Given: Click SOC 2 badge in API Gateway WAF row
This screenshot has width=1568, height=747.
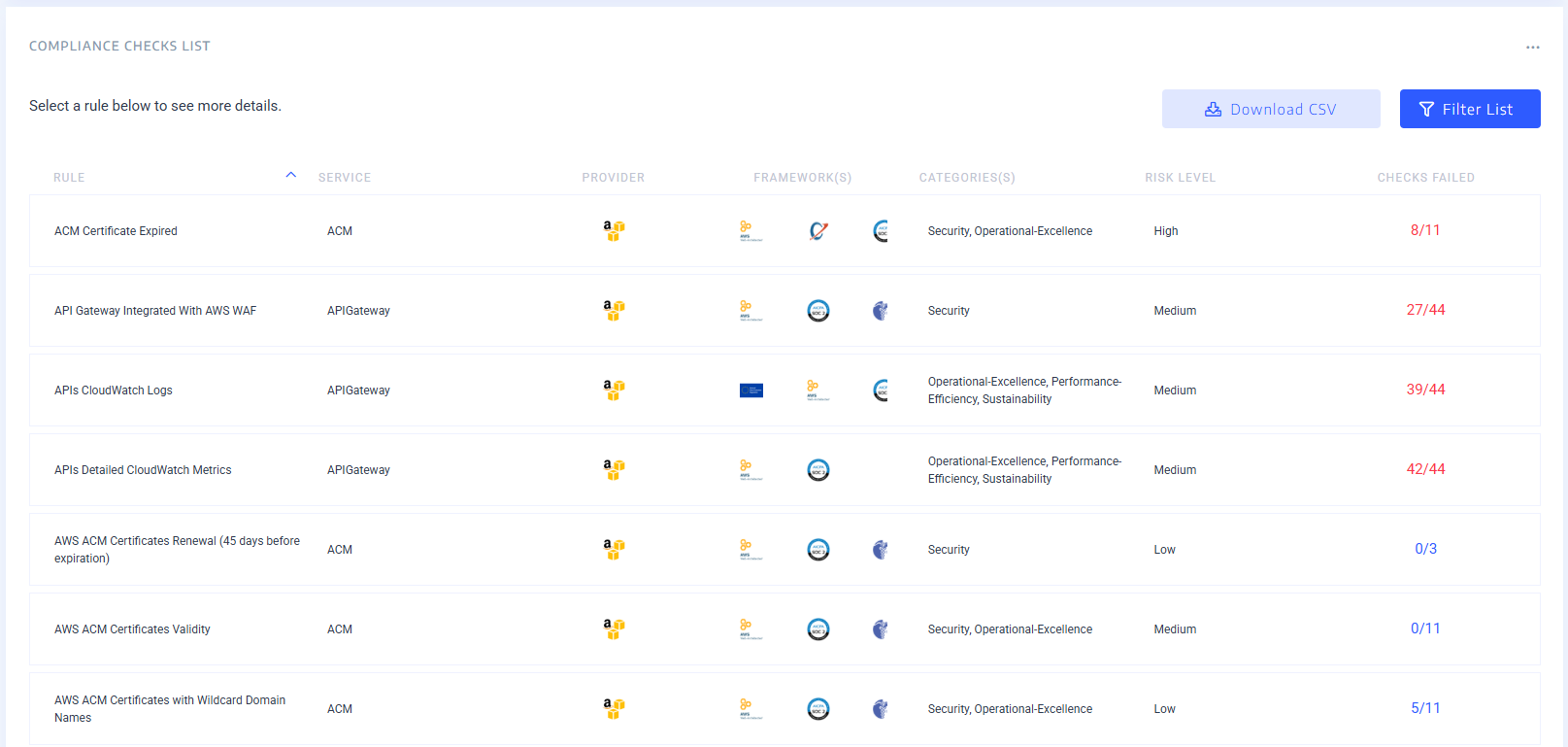Looking at the screenshot, I should (x=818, y=311).
